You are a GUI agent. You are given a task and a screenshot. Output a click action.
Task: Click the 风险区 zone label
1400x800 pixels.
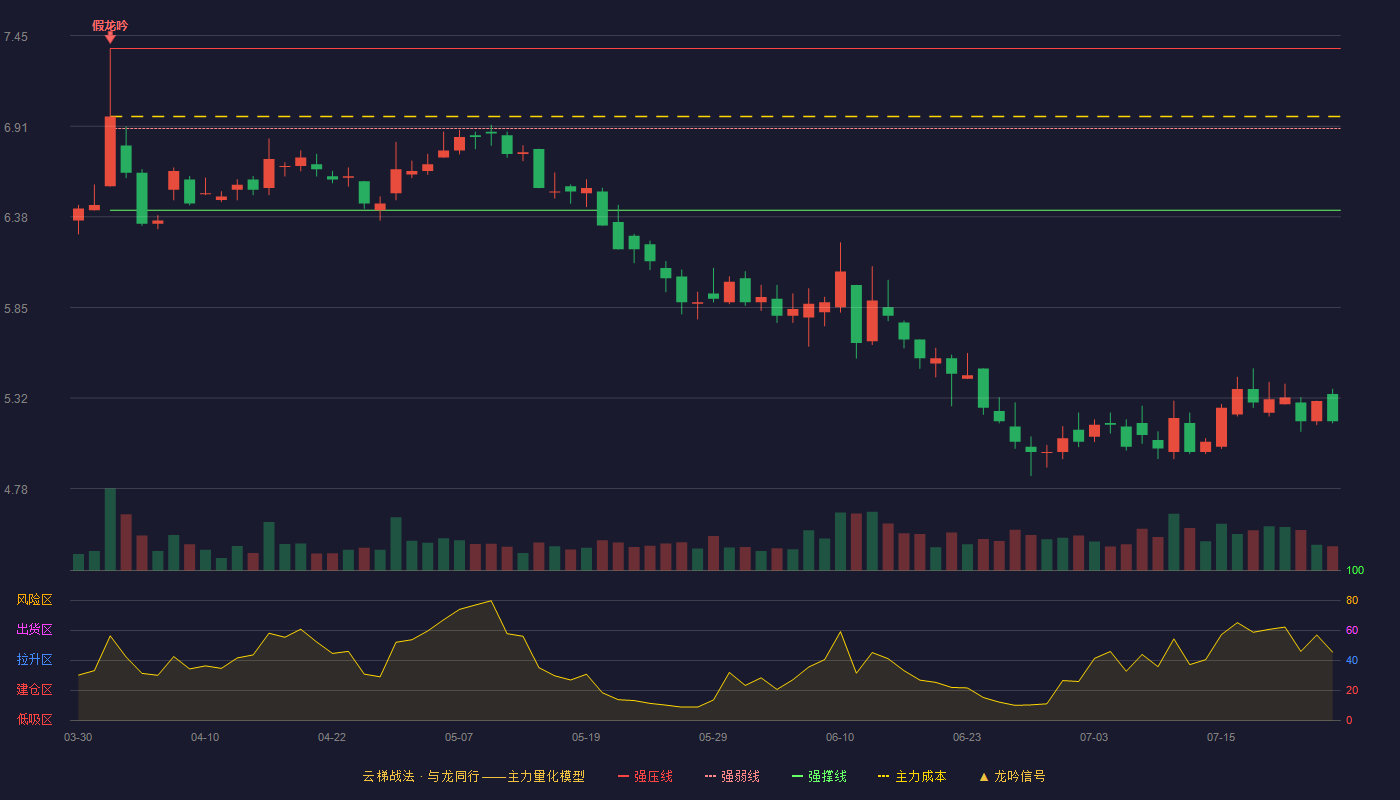point(34,600)
